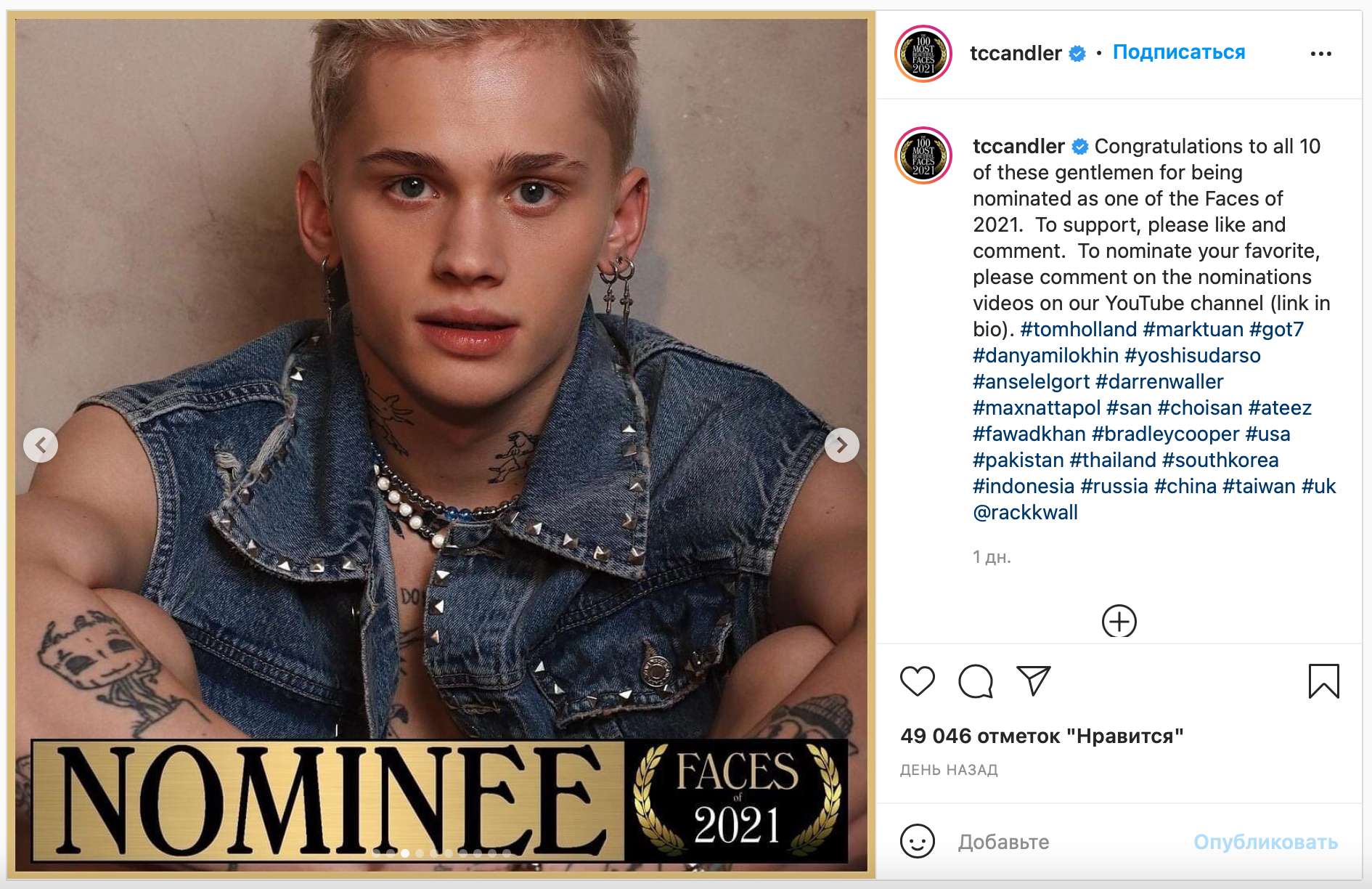Open the #danyamilokhin hashtag

[1045, 356]
